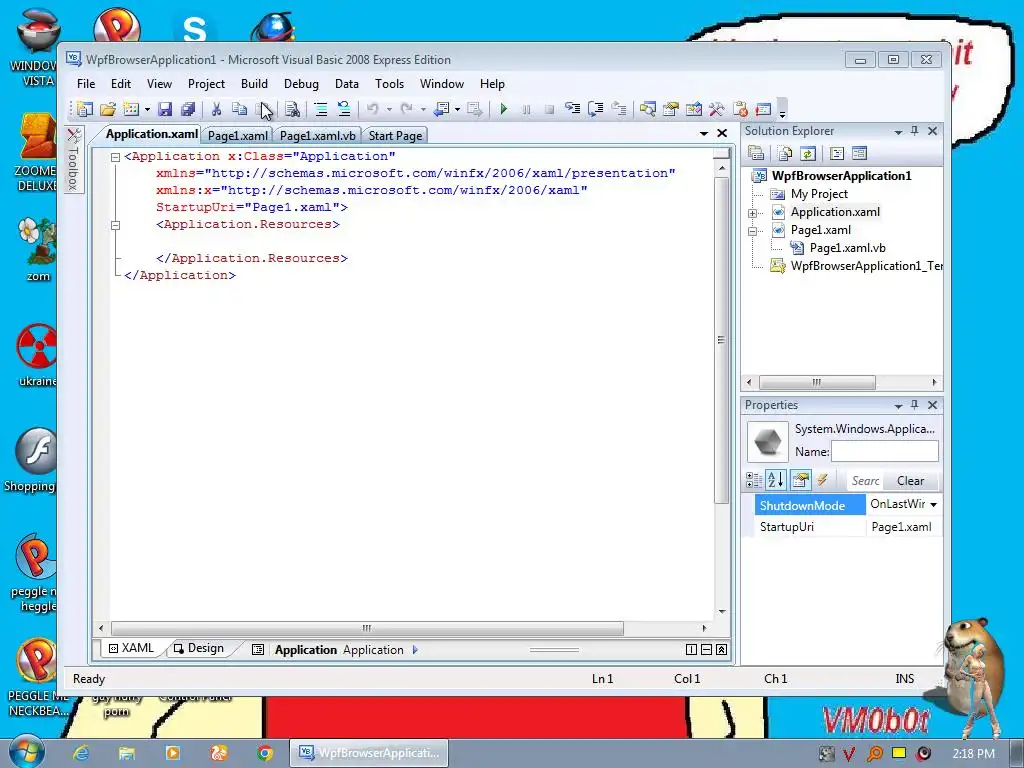Click the Stop Debugging square icon
The width and height of the screenshot is (1024, 768).
coord(549,109)
